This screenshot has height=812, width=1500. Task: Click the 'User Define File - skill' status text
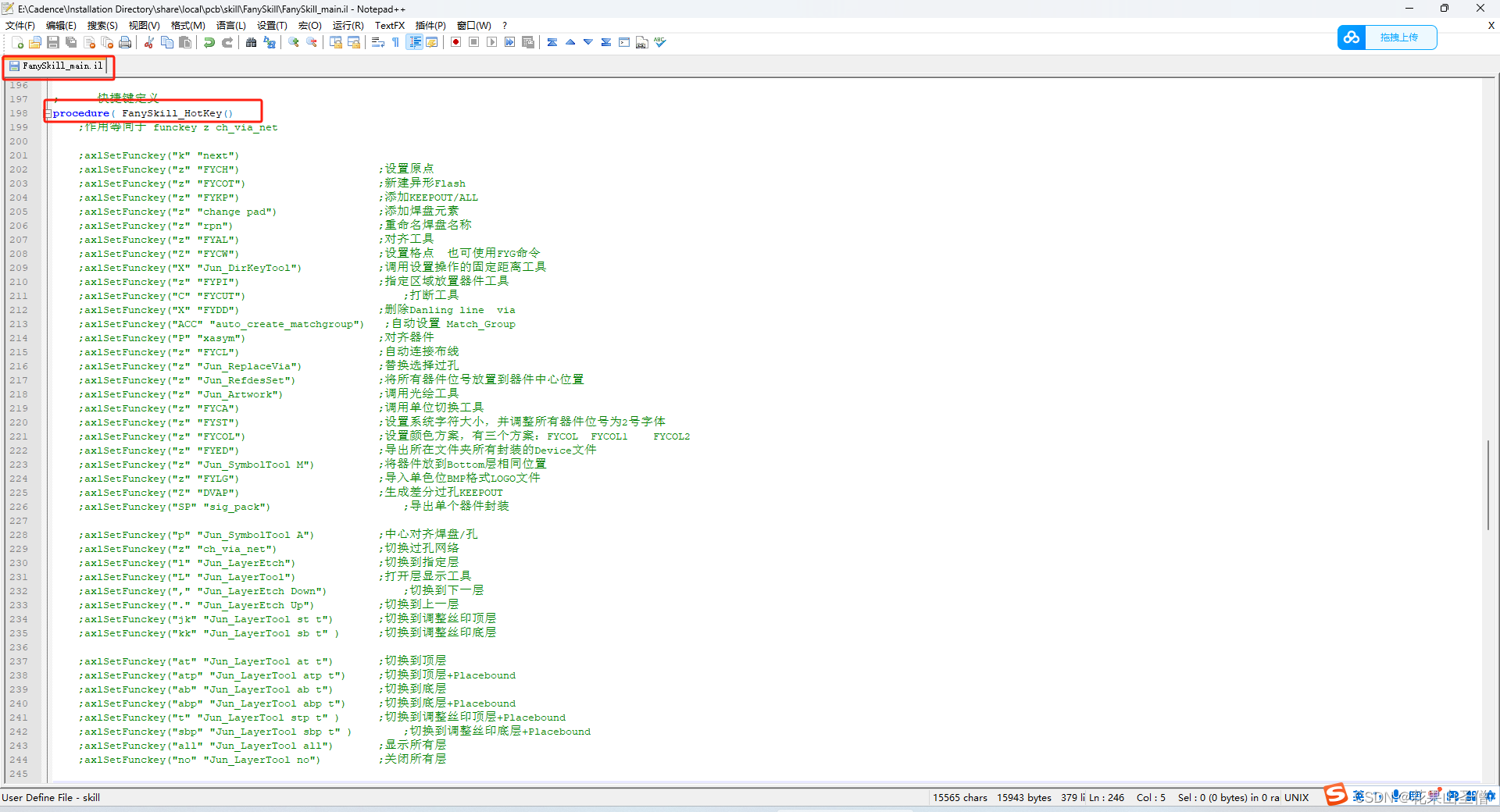51,798
